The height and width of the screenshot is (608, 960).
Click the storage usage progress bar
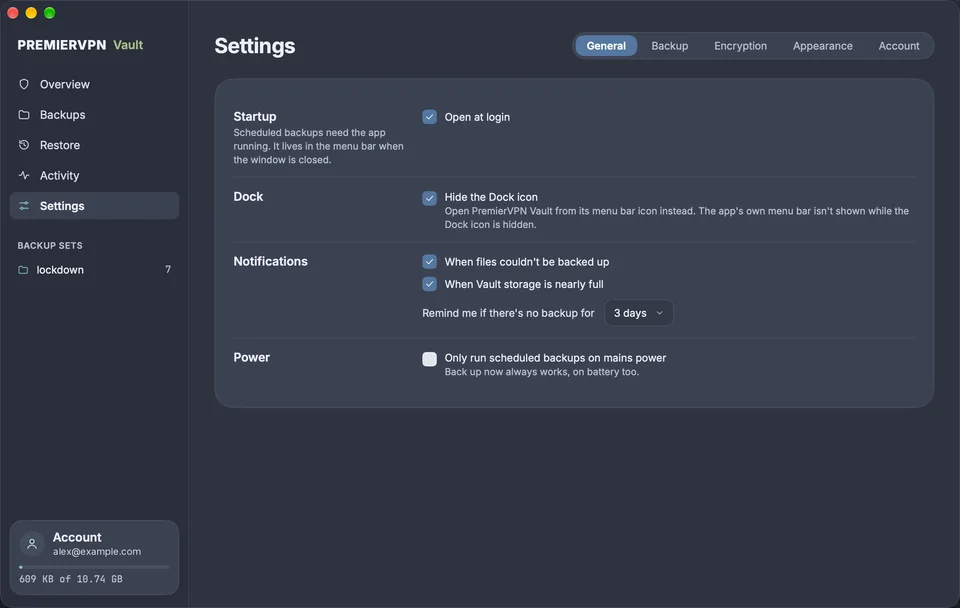[94, 567]
